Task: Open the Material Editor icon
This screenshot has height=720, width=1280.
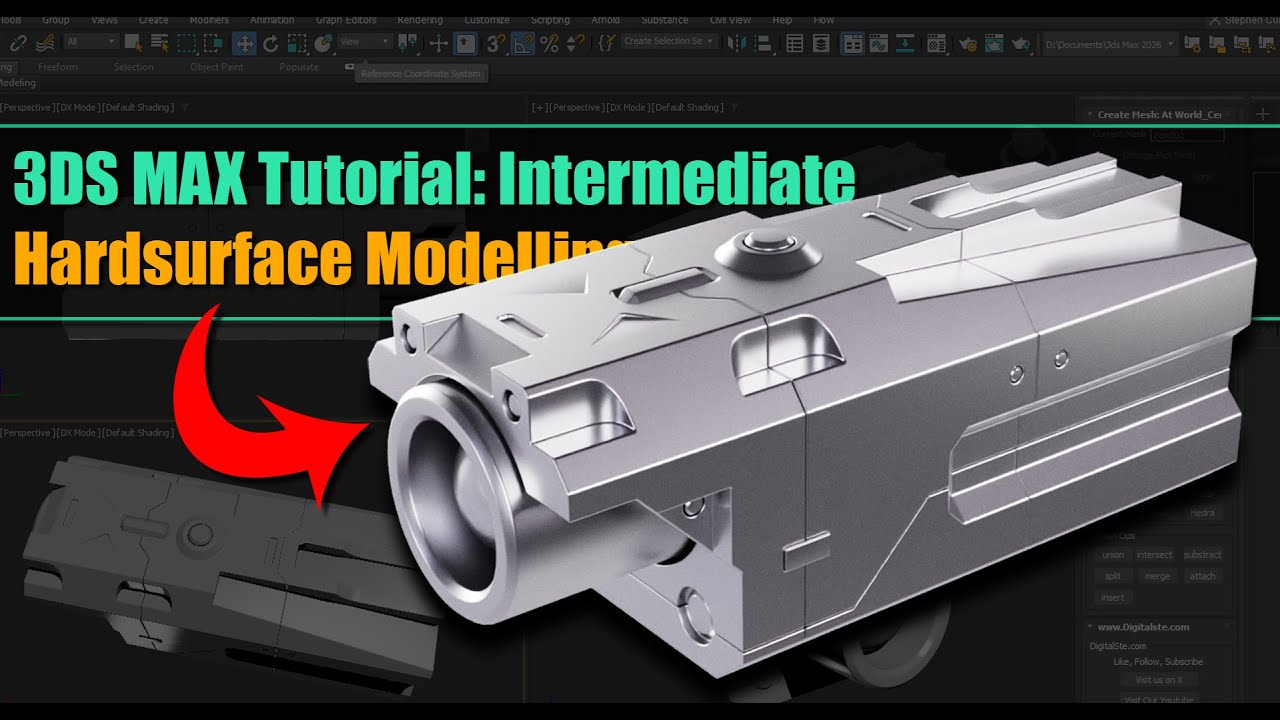Action: [936, 43]
